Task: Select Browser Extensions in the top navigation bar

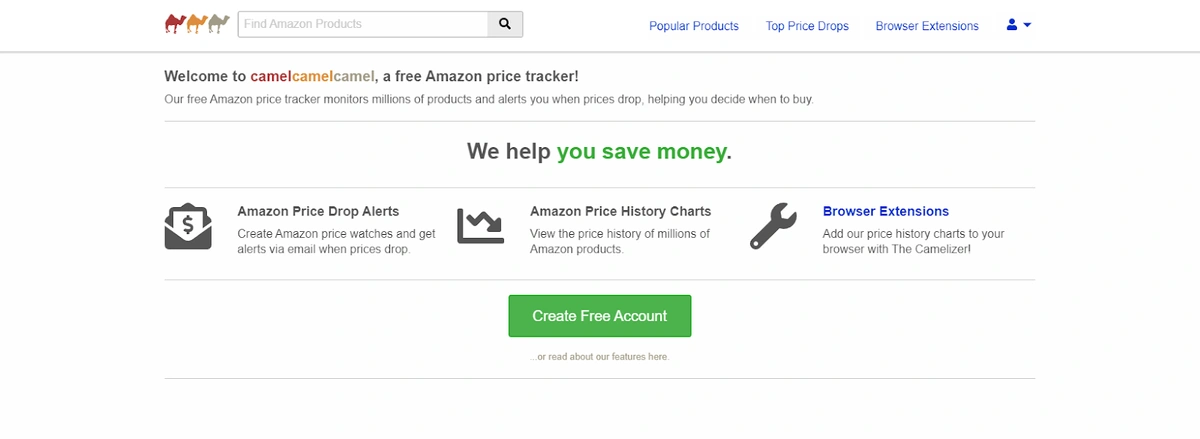Action: click(x=927, y=26)
